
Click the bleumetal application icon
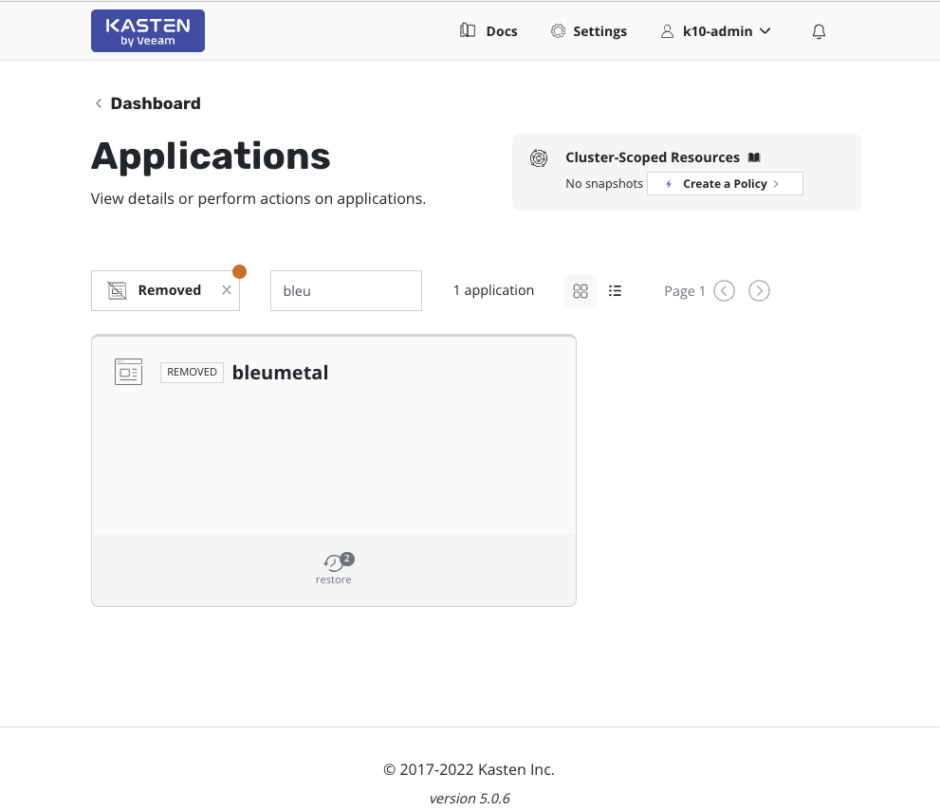tap(128, 371)
